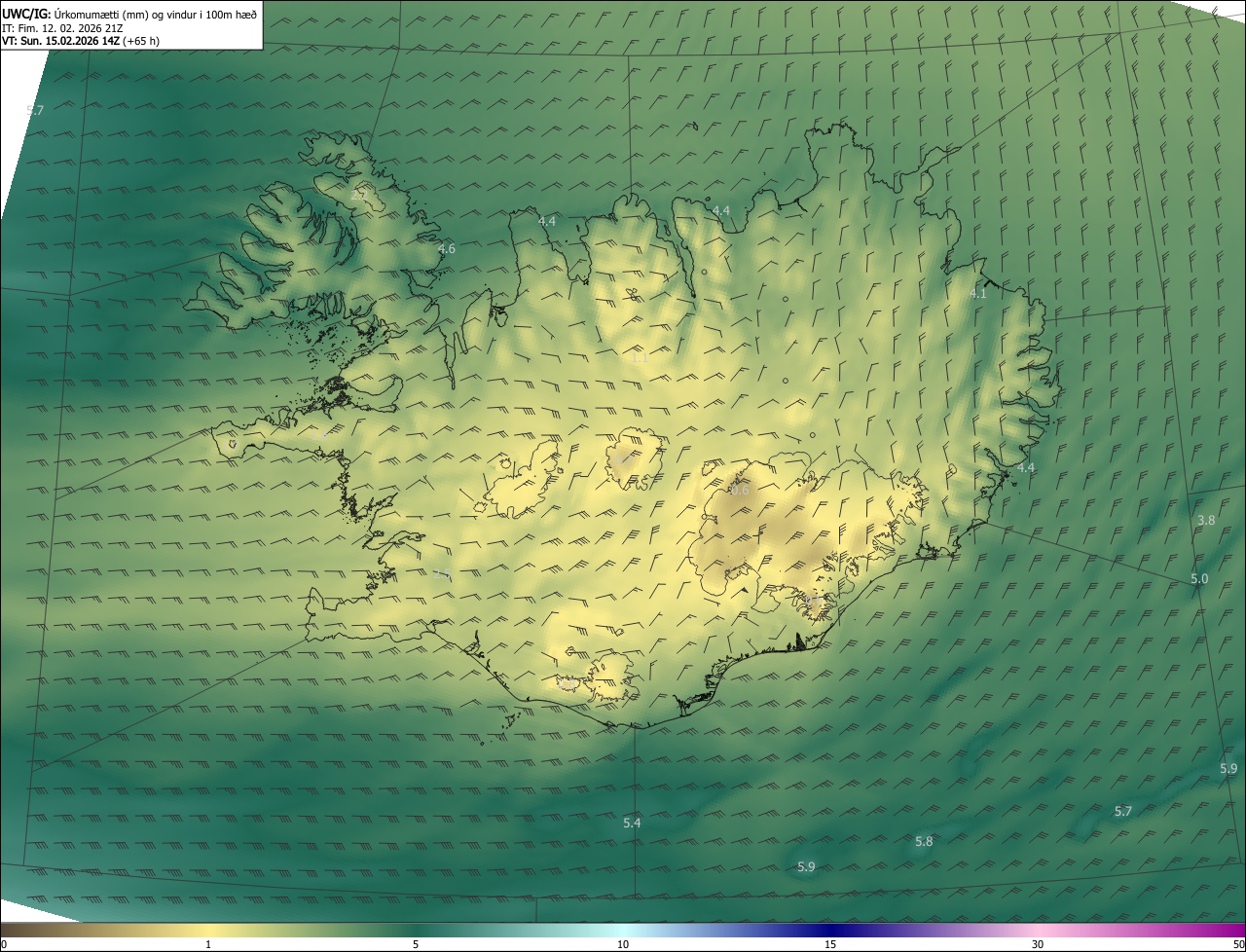
Task: Click the '10' tick on the color scale
Action: [x=623, y=944]
